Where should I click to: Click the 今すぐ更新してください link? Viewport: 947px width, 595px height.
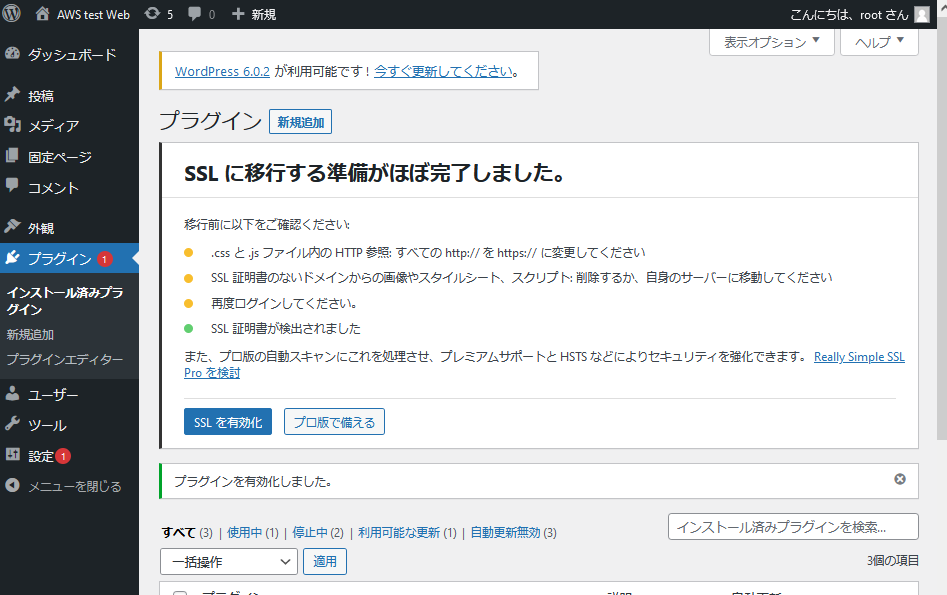(444, 71)
